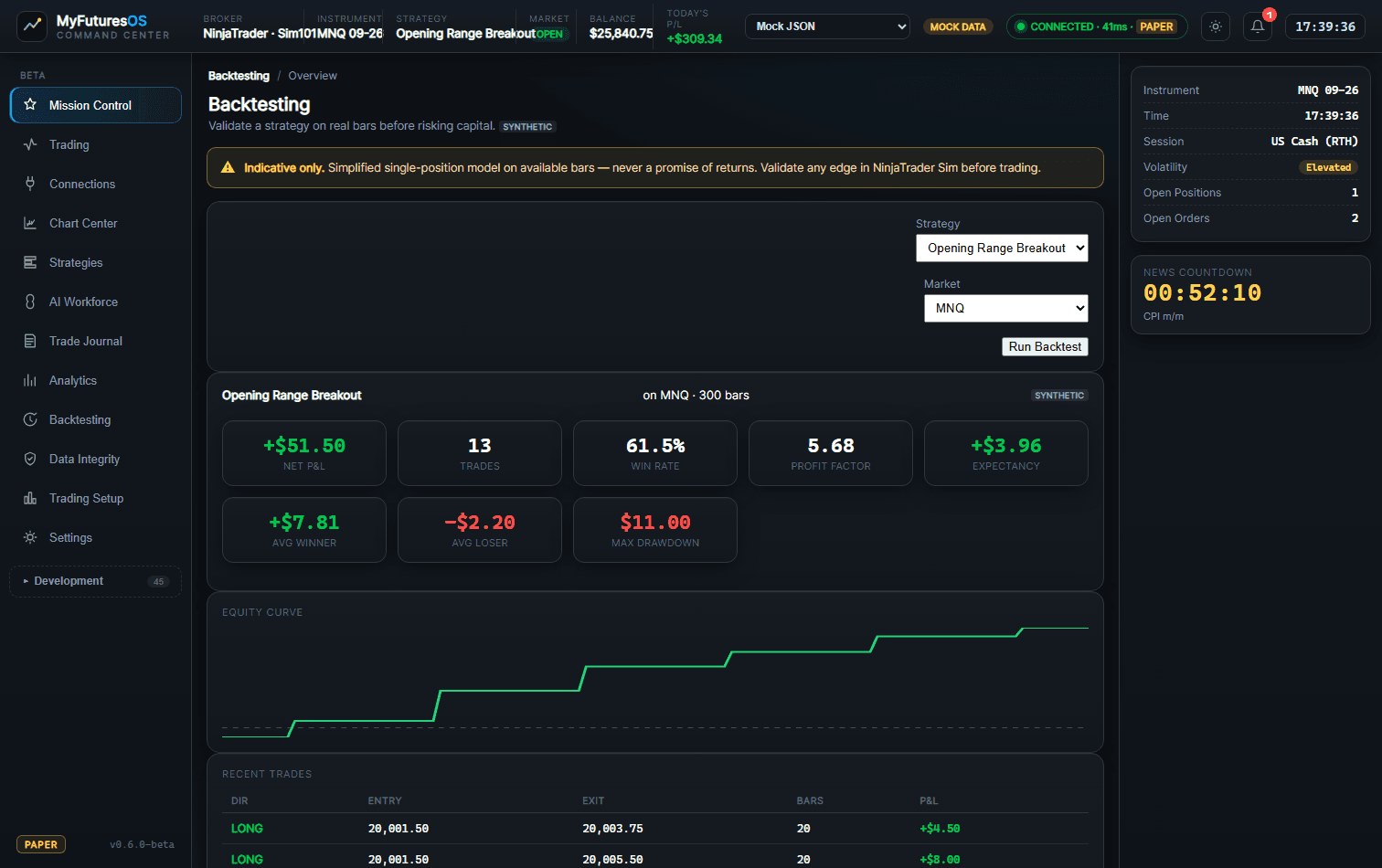Click the Max Drawdown card $11.00

655,530
